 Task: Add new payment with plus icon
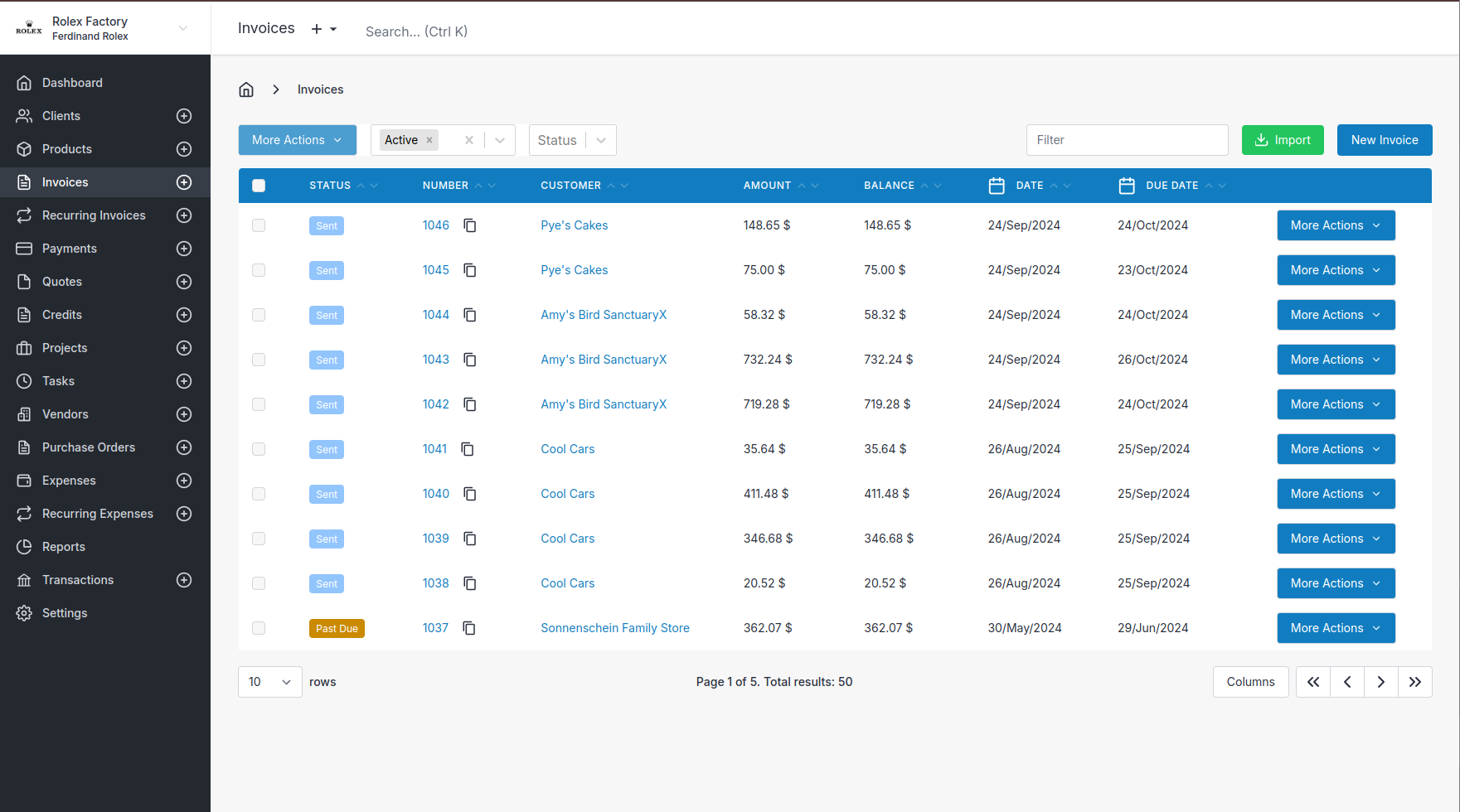click(184, 249)
